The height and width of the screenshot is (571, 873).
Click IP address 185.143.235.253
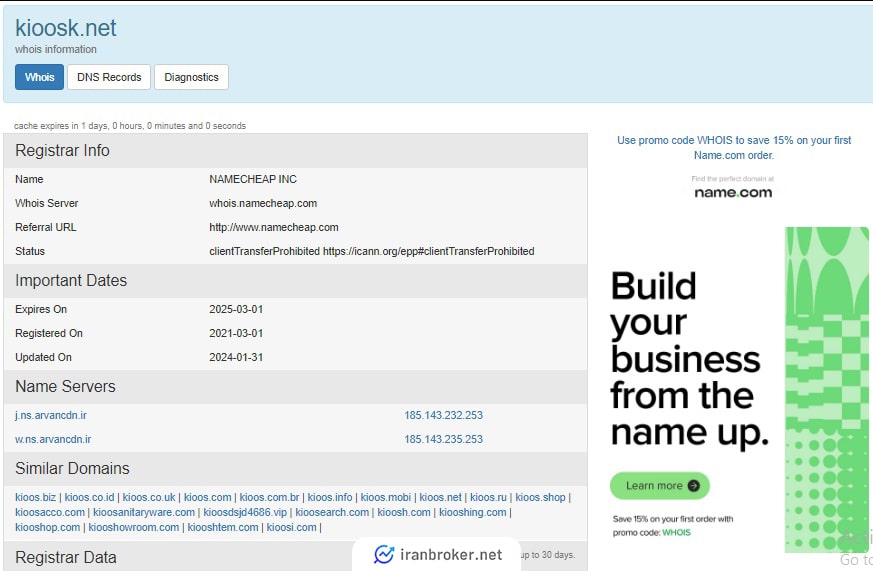pos(443,439)
